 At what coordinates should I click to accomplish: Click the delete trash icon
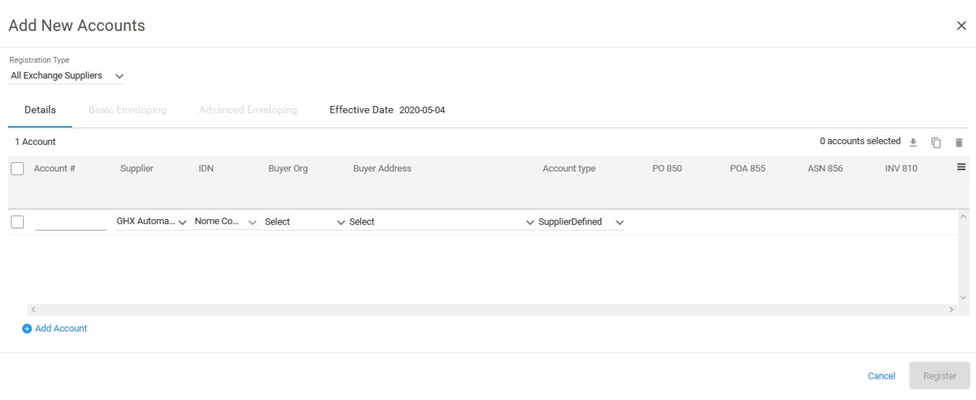(x=959, y=143)
